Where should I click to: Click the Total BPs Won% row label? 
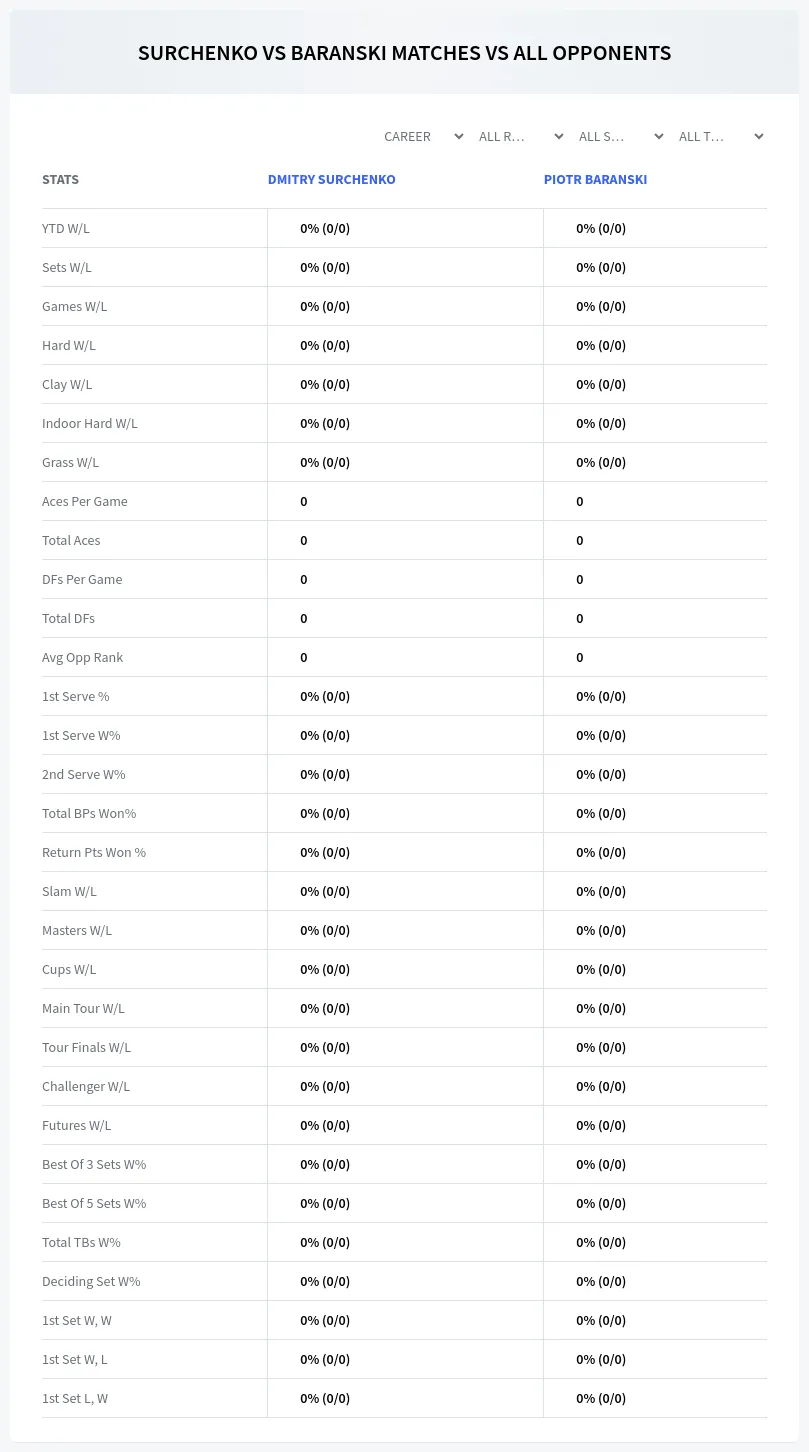89,814
